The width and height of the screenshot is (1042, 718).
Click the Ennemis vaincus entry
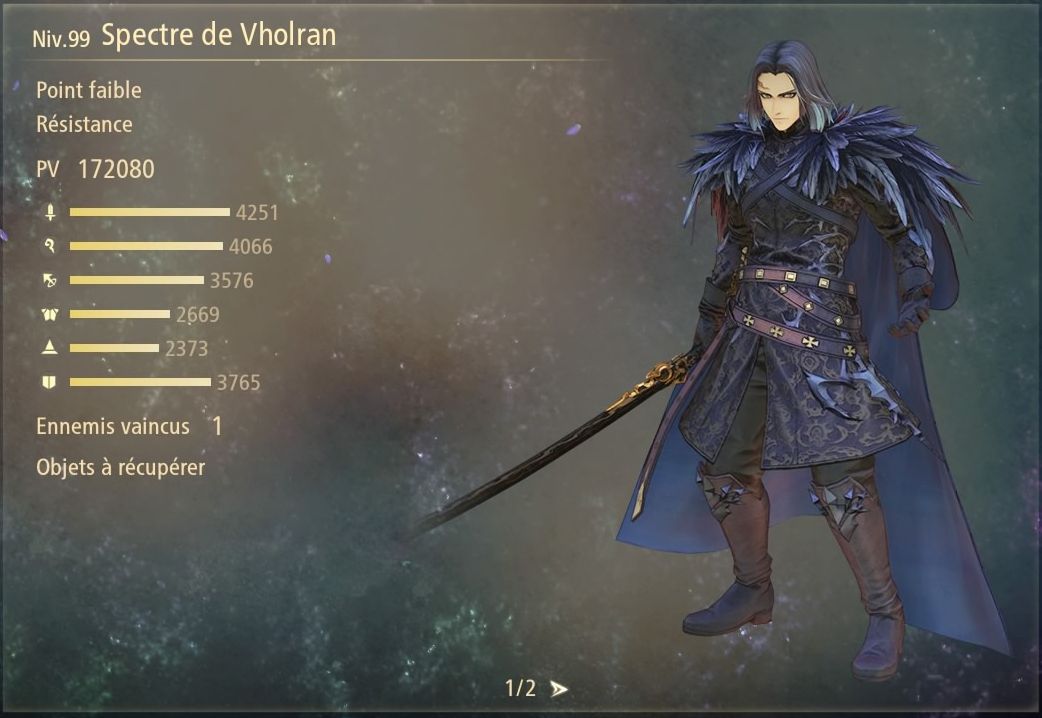pos(113,426)
